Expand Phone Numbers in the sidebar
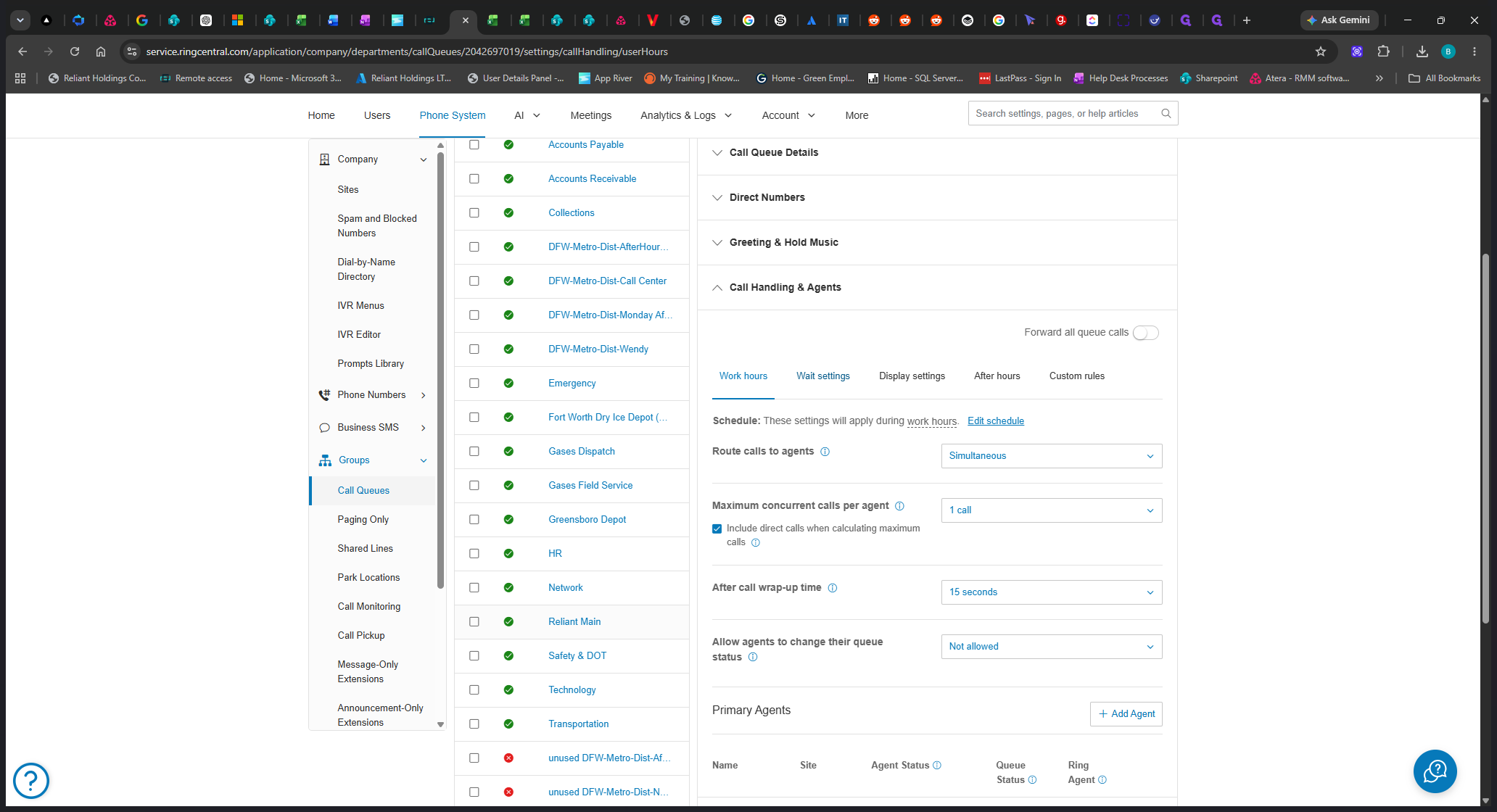The height and width of the screenshot is (812, 1497). [x=424, y=395]
